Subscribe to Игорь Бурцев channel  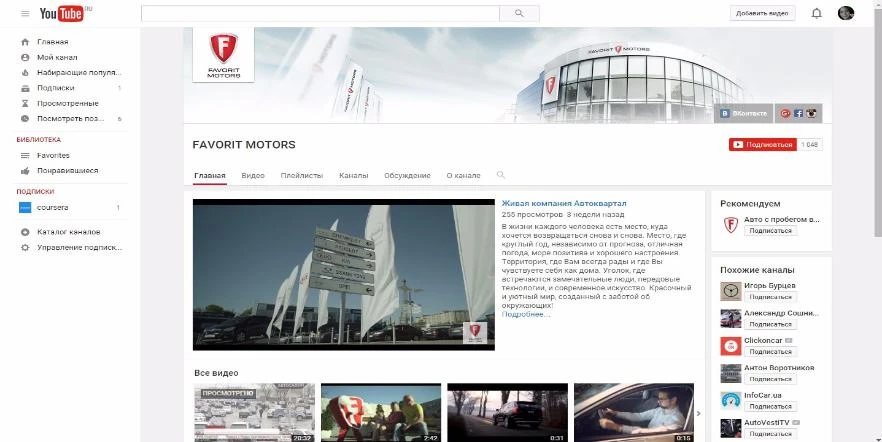point(770,297)
